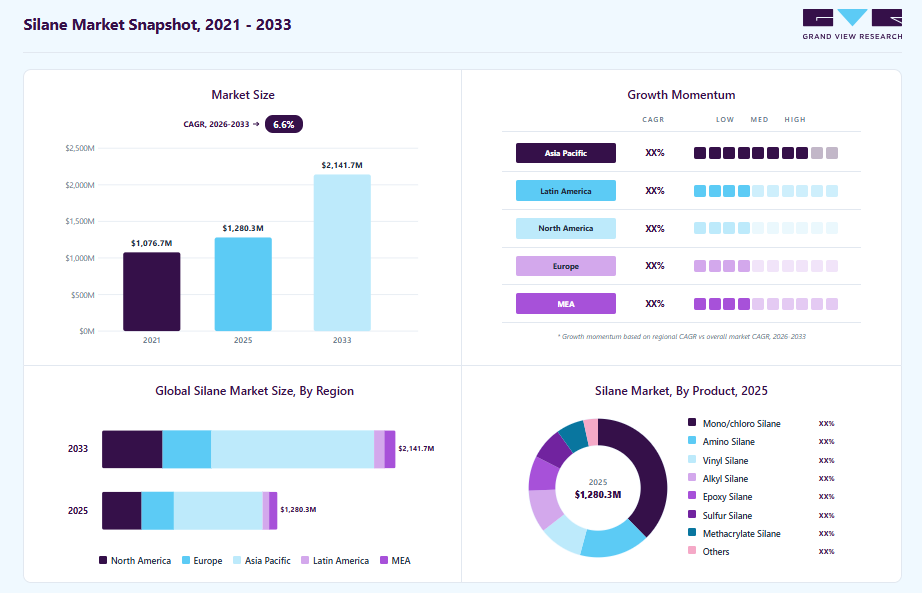Click the $1,280.3M label above 2025 bar
This screenshot has width=922, height=593.
click(243, 228)
